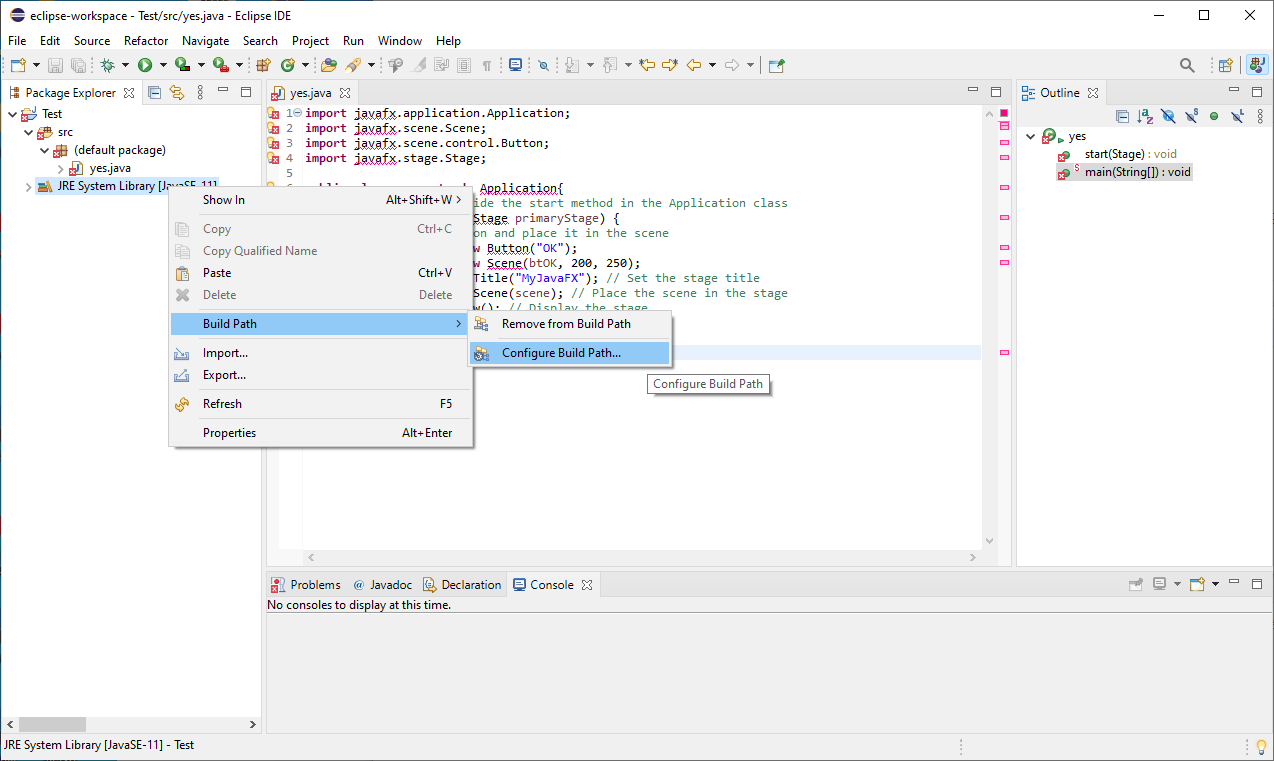Open the Search magnifier in top-right toolbar
Viewport: 1274px width, 761px height.
pos(1187,65)
